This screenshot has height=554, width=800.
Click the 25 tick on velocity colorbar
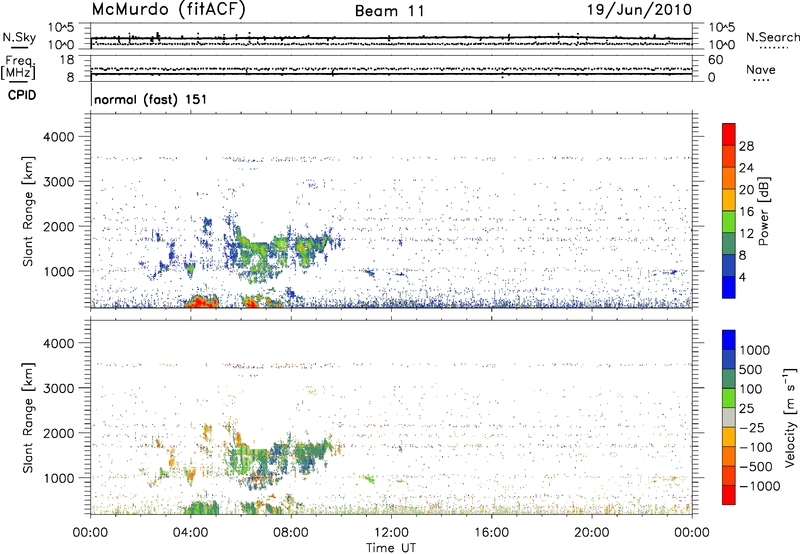pyautogui.click(x=747, y=408)
